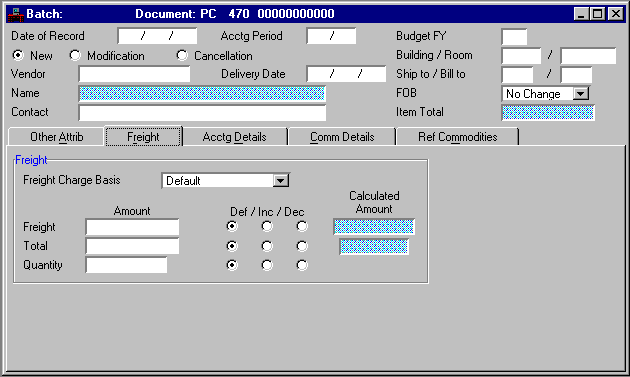This screenshot has width=630, height=377.
Task: Click the Acctg Period field
Action: [331, 36]
